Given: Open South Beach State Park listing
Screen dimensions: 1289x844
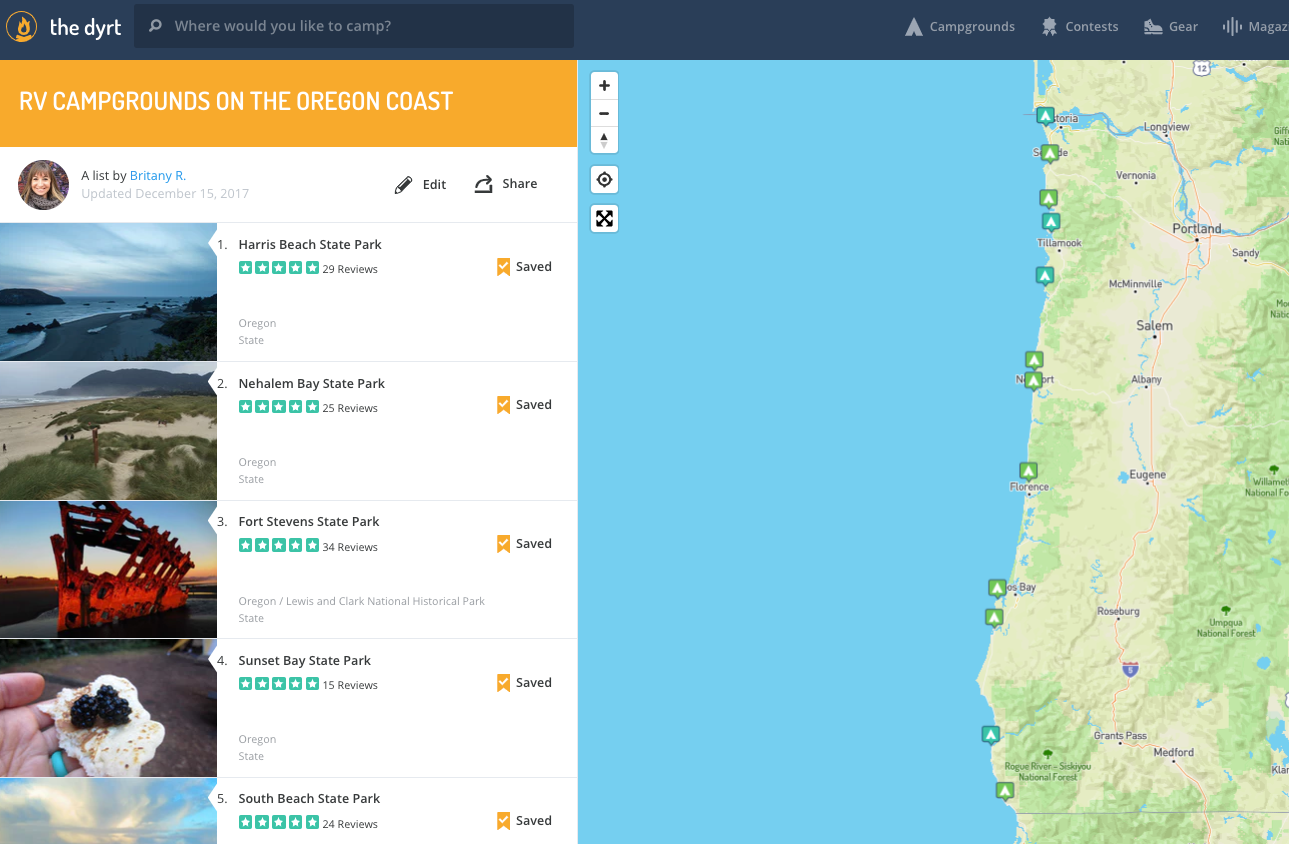Looking at the screenshot, I should point(309,798).
